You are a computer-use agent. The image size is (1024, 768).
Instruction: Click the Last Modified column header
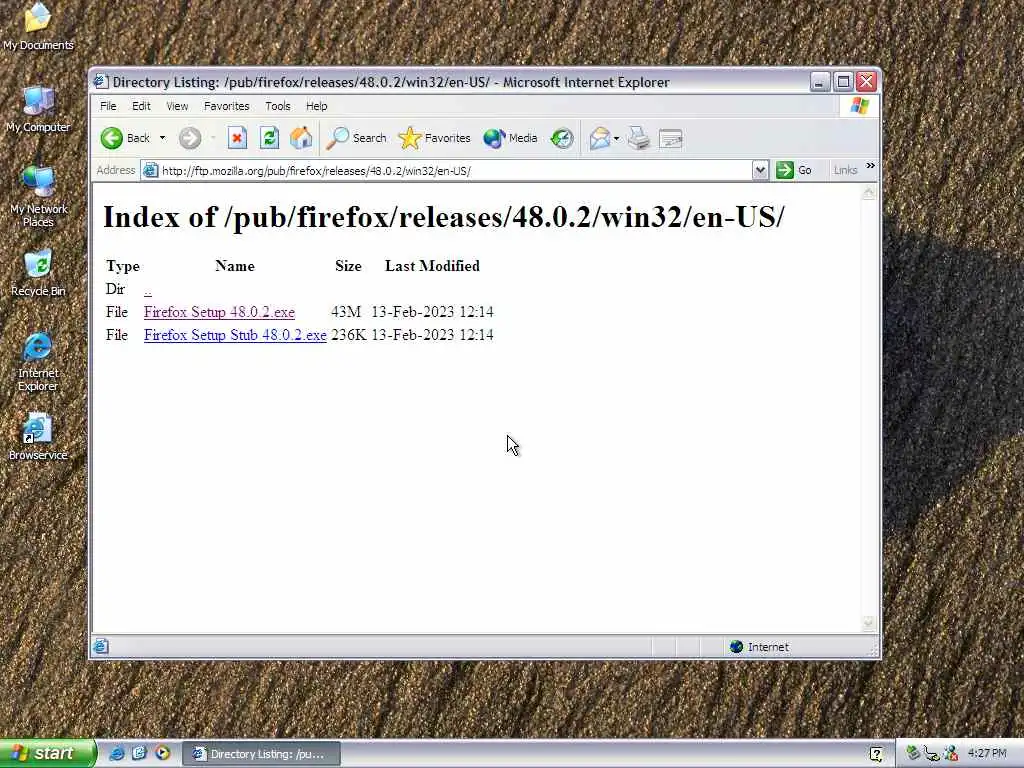coord(432,266)
